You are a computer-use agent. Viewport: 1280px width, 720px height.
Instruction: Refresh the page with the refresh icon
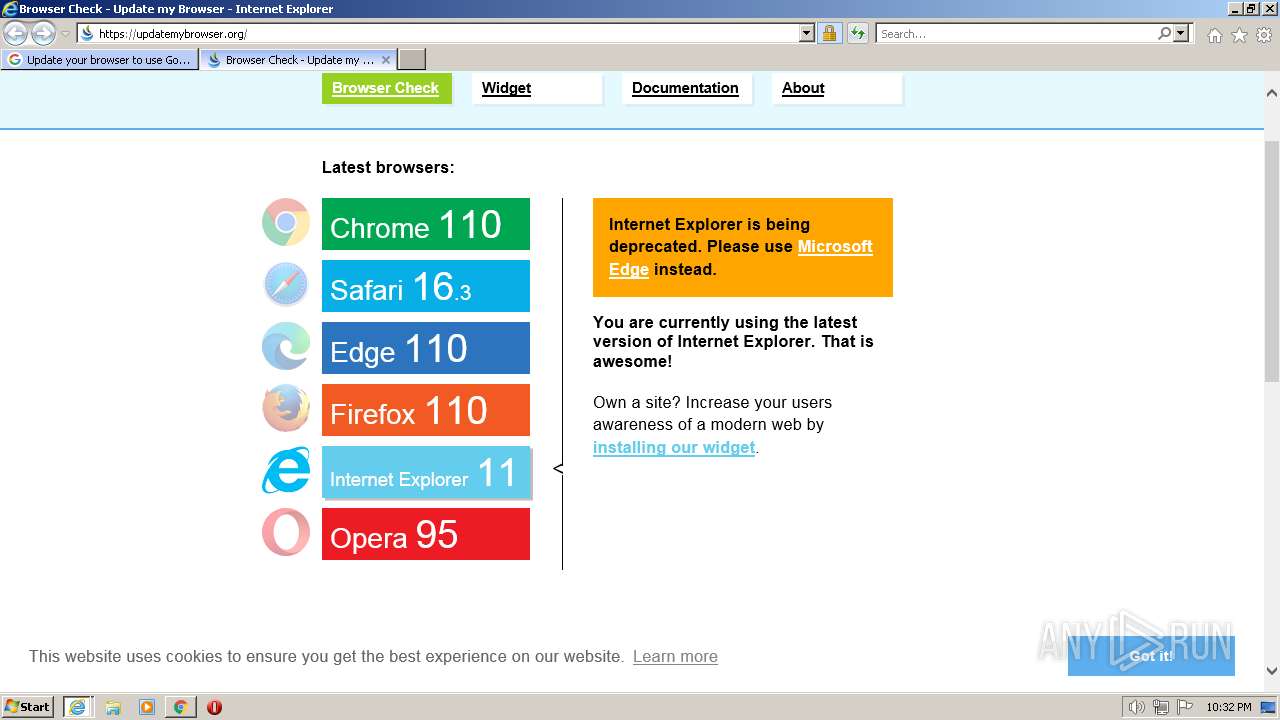(857, 33)
